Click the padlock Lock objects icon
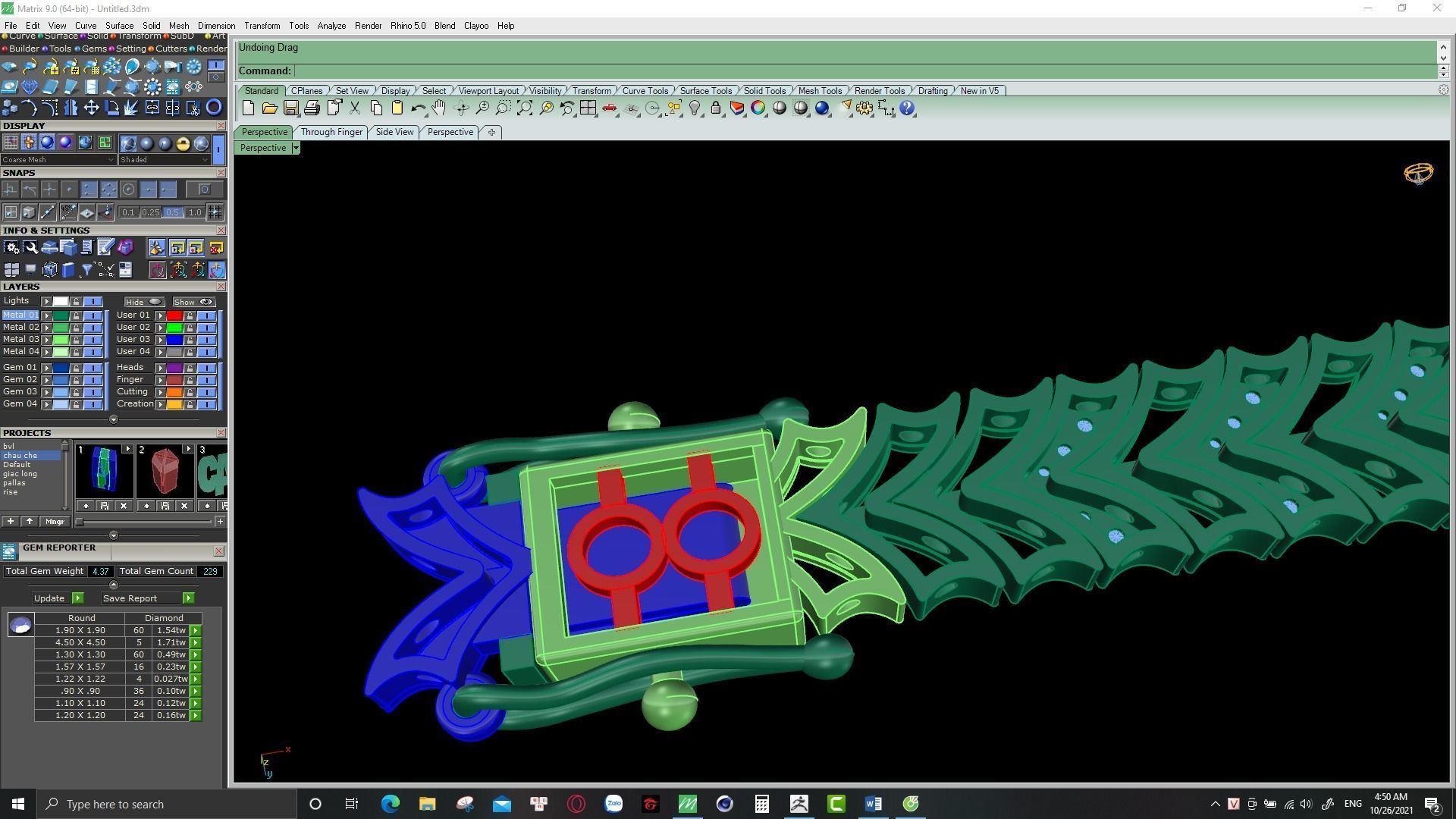 click(715, 108)
